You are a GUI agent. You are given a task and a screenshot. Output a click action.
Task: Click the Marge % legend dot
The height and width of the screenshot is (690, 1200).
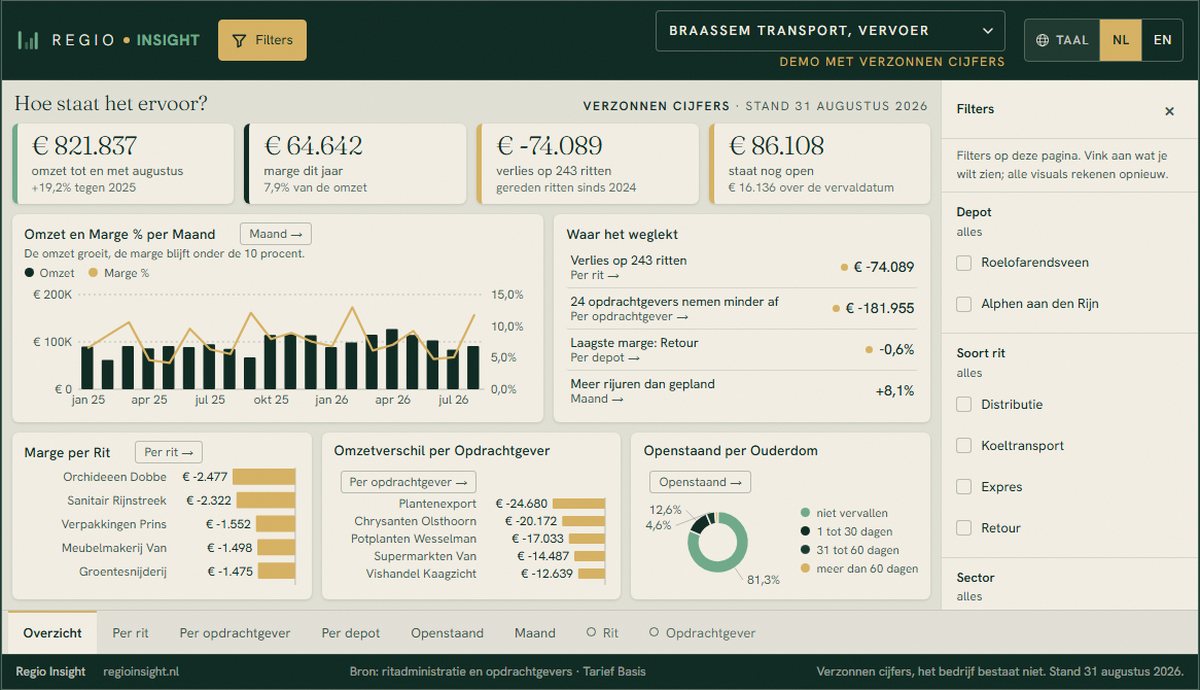94,273
